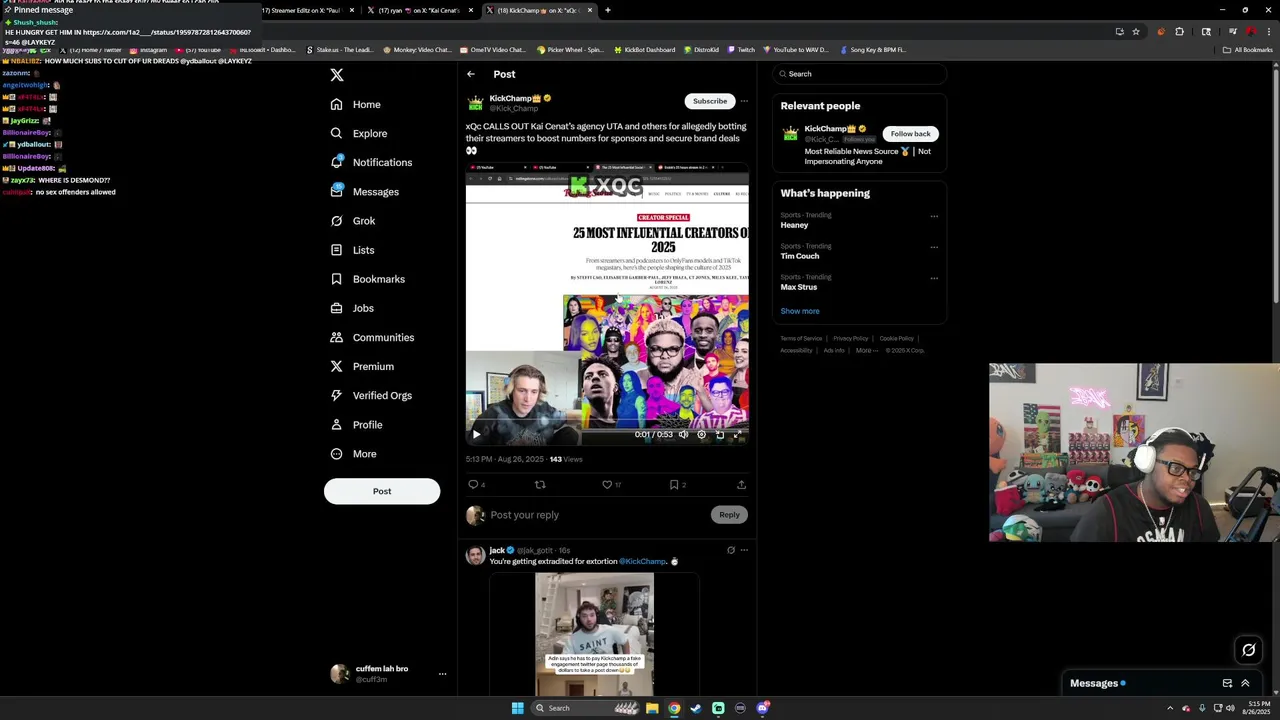
Task: Click the X search box
Action: (x=859, y=74)
